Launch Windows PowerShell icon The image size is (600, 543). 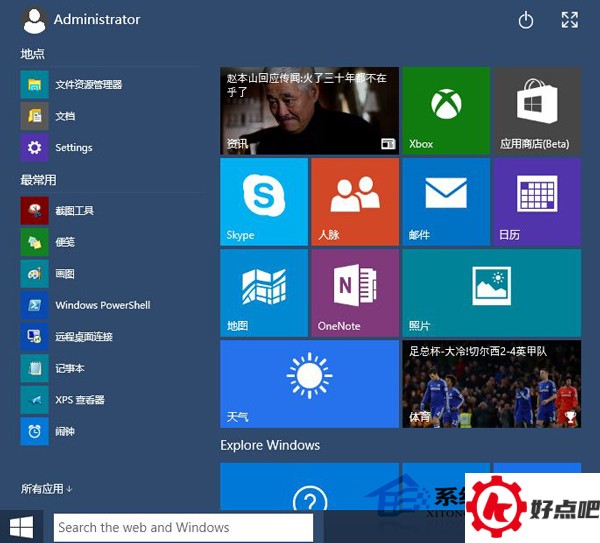(x=34, y=305)
